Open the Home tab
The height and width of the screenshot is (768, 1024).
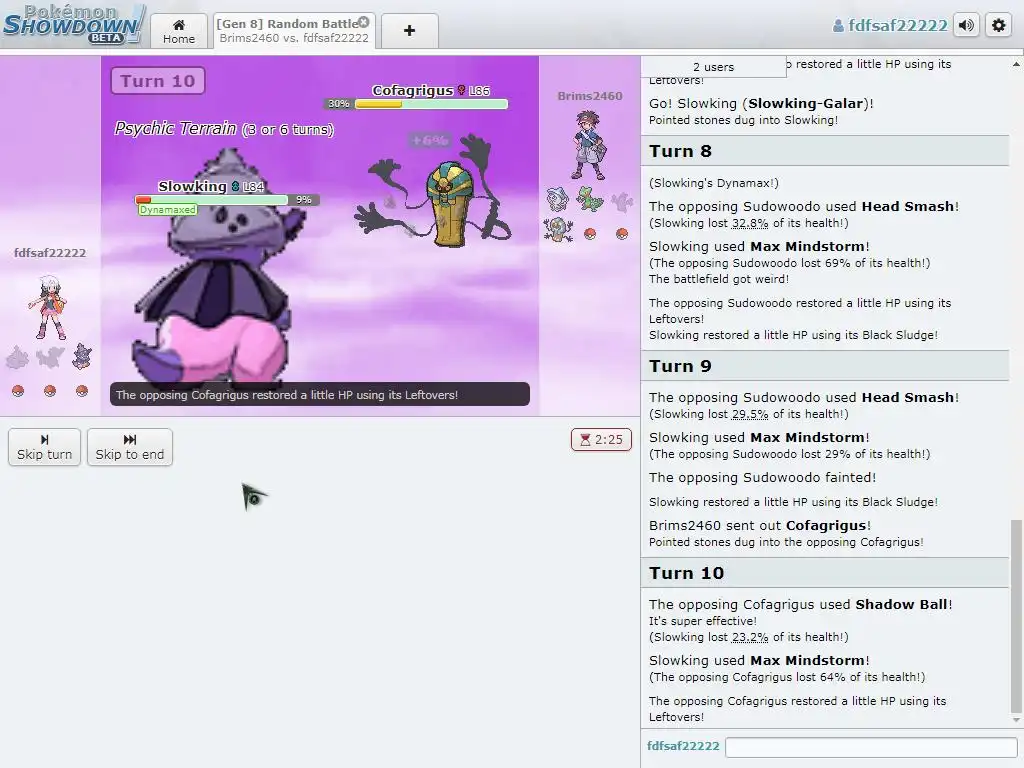coord(179,31)
